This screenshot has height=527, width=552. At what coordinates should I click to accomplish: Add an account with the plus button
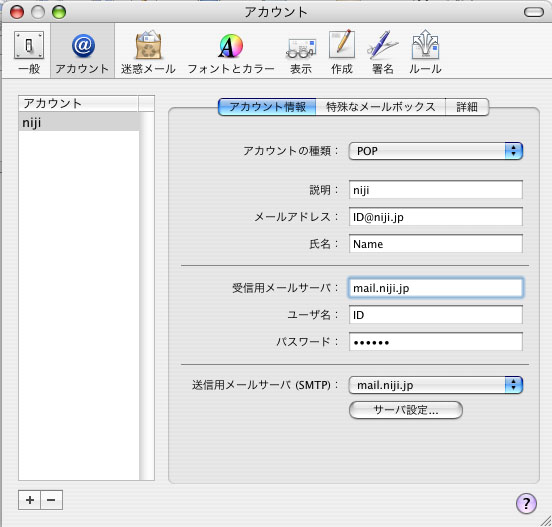coord(30,500)
